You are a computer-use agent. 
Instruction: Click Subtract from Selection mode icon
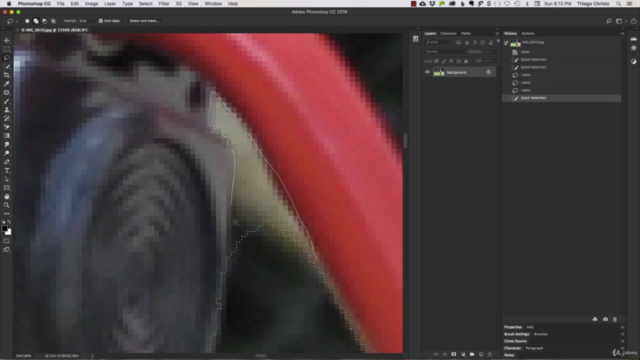point(44,21)
